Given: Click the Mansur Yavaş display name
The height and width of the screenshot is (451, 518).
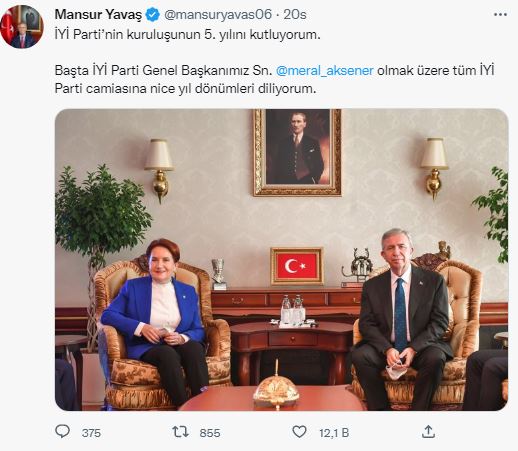Looking at the screenshot, I should [x=98, y=15].
